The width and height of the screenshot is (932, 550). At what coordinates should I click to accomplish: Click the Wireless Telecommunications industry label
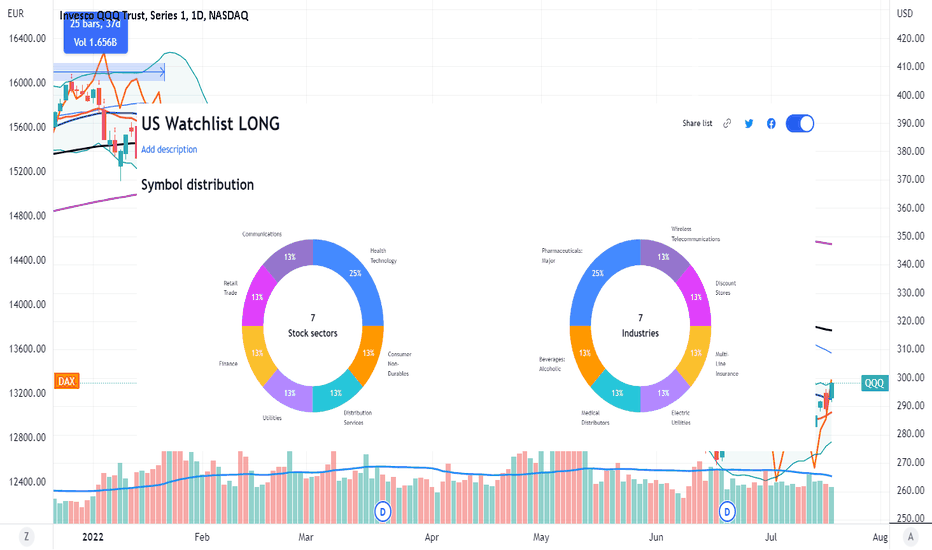click(x=695, y=234)
